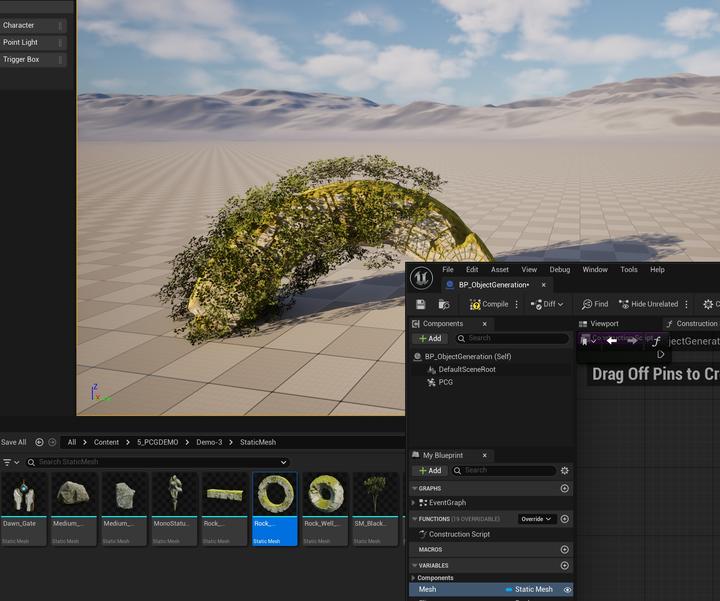
Task: Open the Override functions dropdown
Action: click(536, 519)
